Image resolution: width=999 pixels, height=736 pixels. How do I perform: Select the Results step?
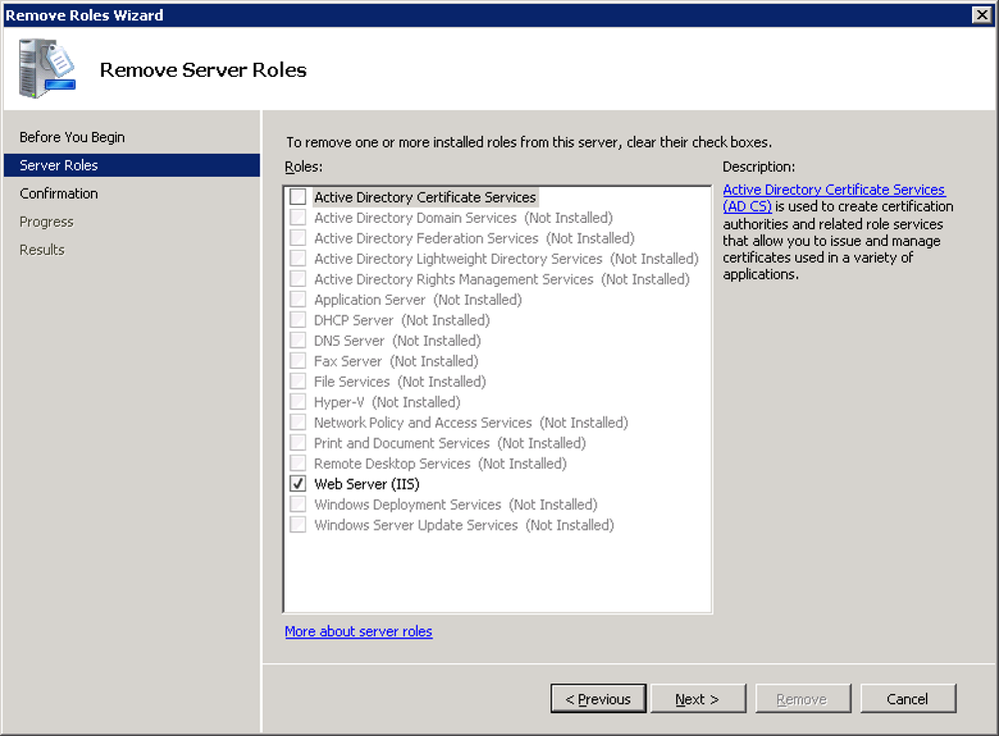pyautogui.click(x=41, y=249)
